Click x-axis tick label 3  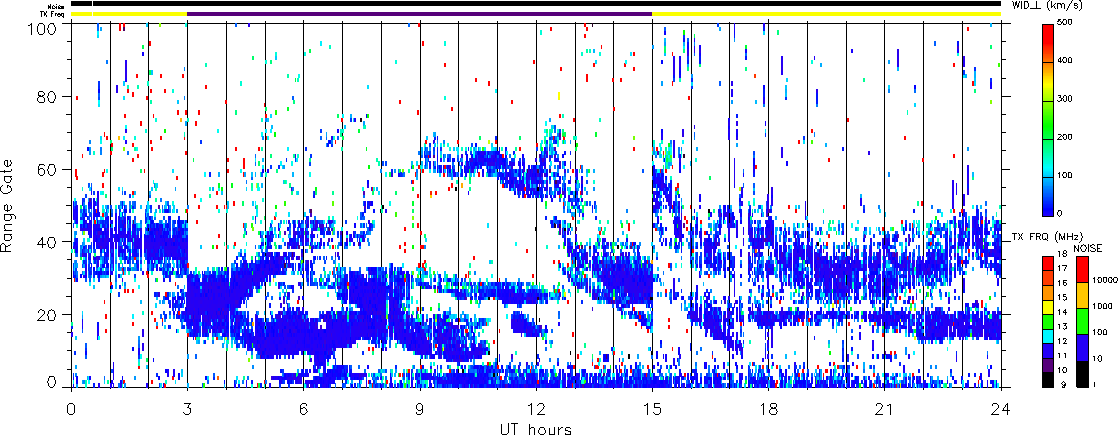pyautogui.click(x=188, y=410)
